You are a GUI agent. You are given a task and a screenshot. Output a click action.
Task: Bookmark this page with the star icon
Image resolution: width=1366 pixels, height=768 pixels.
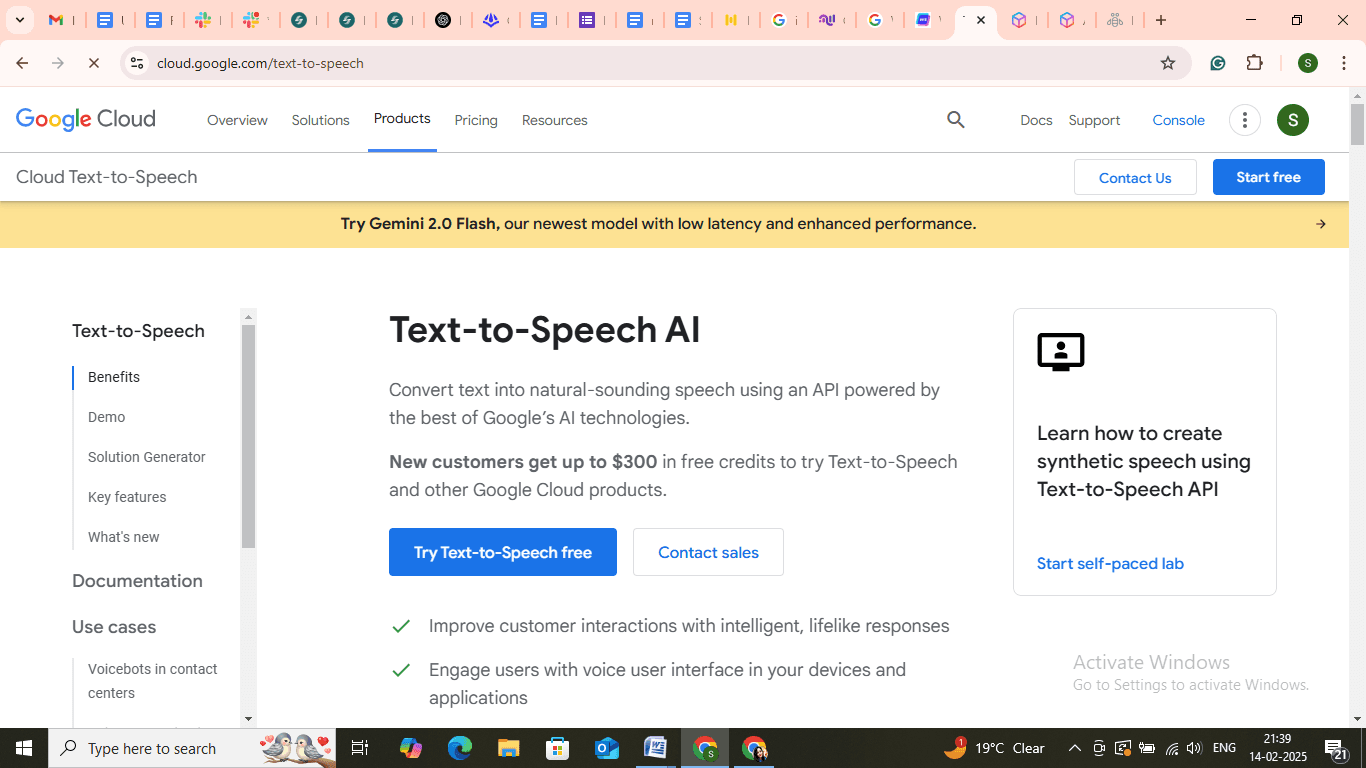(x=1168, y=63)
